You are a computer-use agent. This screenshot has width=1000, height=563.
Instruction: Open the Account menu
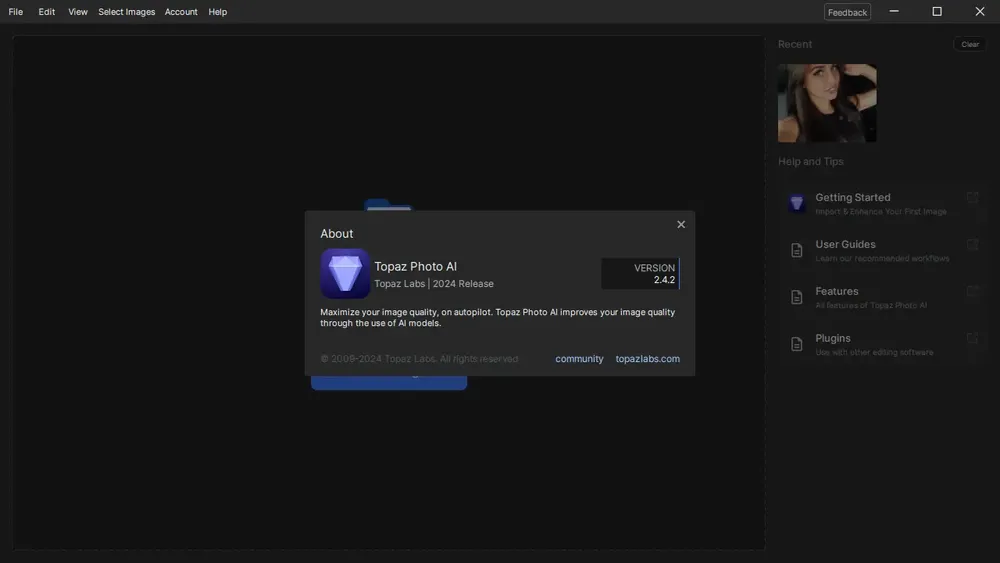click(181, 12)
